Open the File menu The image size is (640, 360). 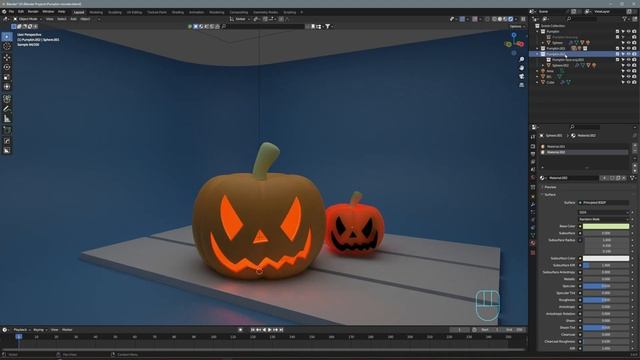(11, 12)
